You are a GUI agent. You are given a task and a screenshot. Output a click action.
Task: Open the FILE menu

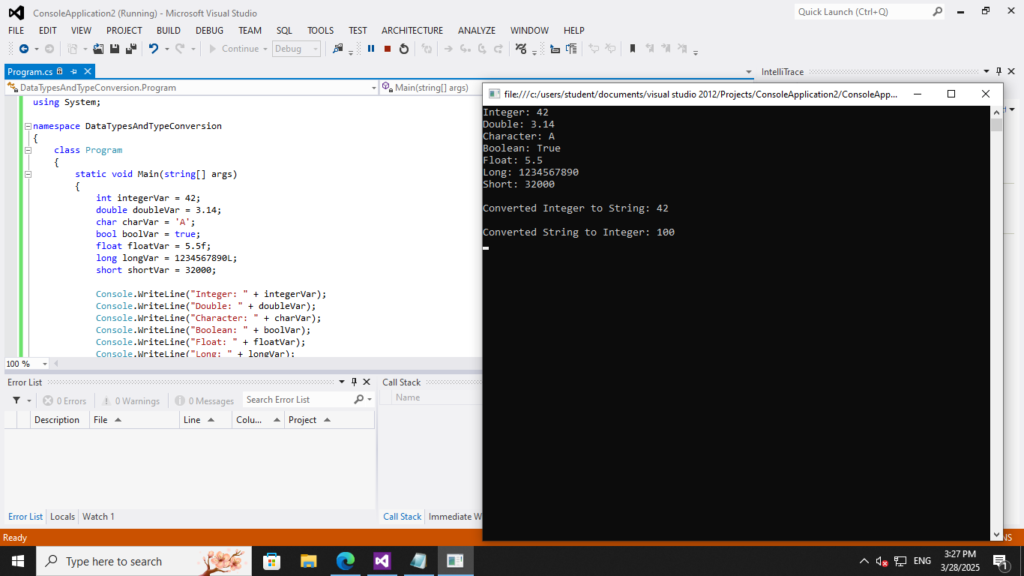coord(16,30)
